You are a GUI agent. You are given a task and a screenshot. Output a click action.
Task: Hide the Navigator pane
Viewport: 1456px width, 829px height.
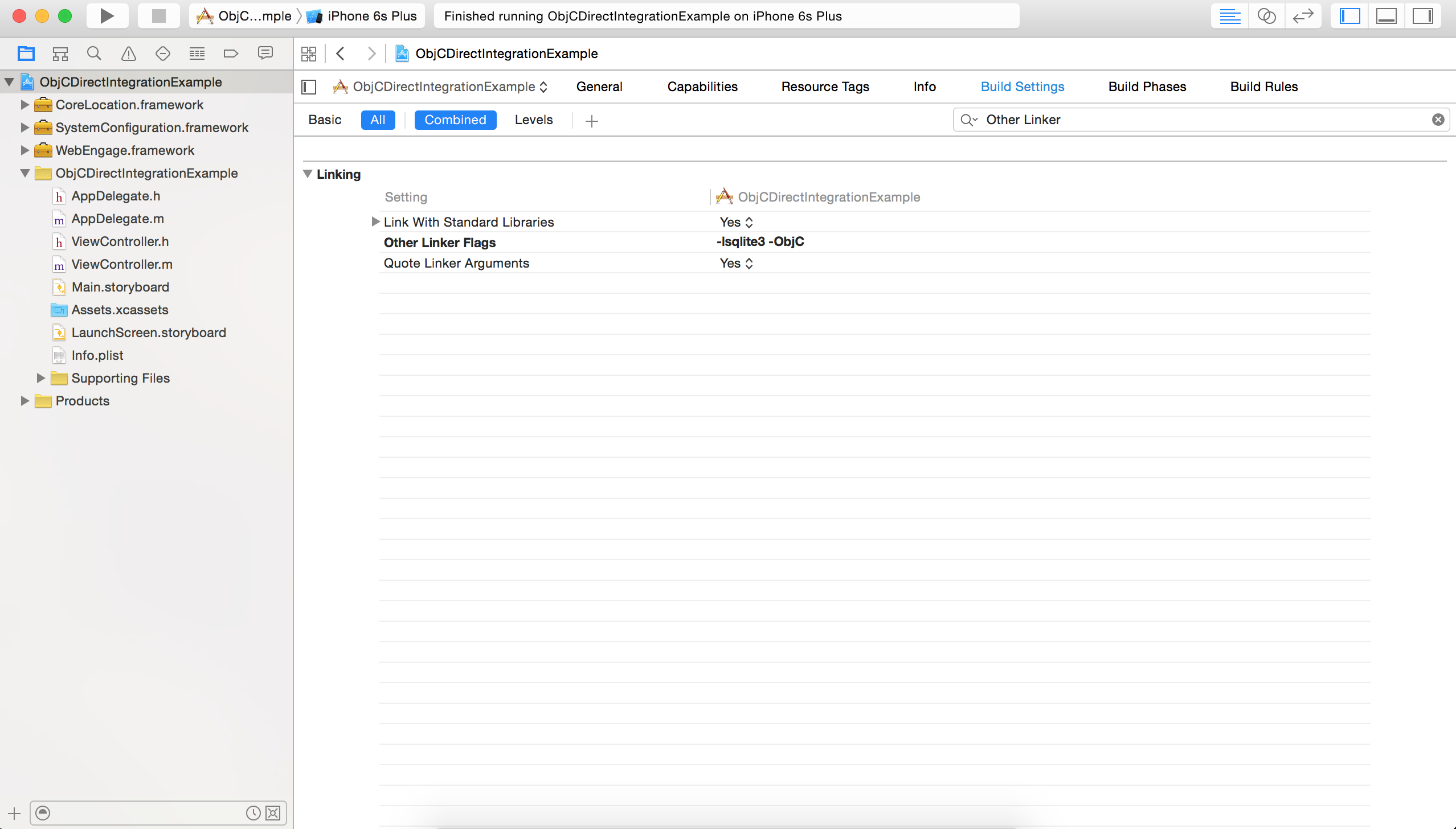coord(1349,16)
